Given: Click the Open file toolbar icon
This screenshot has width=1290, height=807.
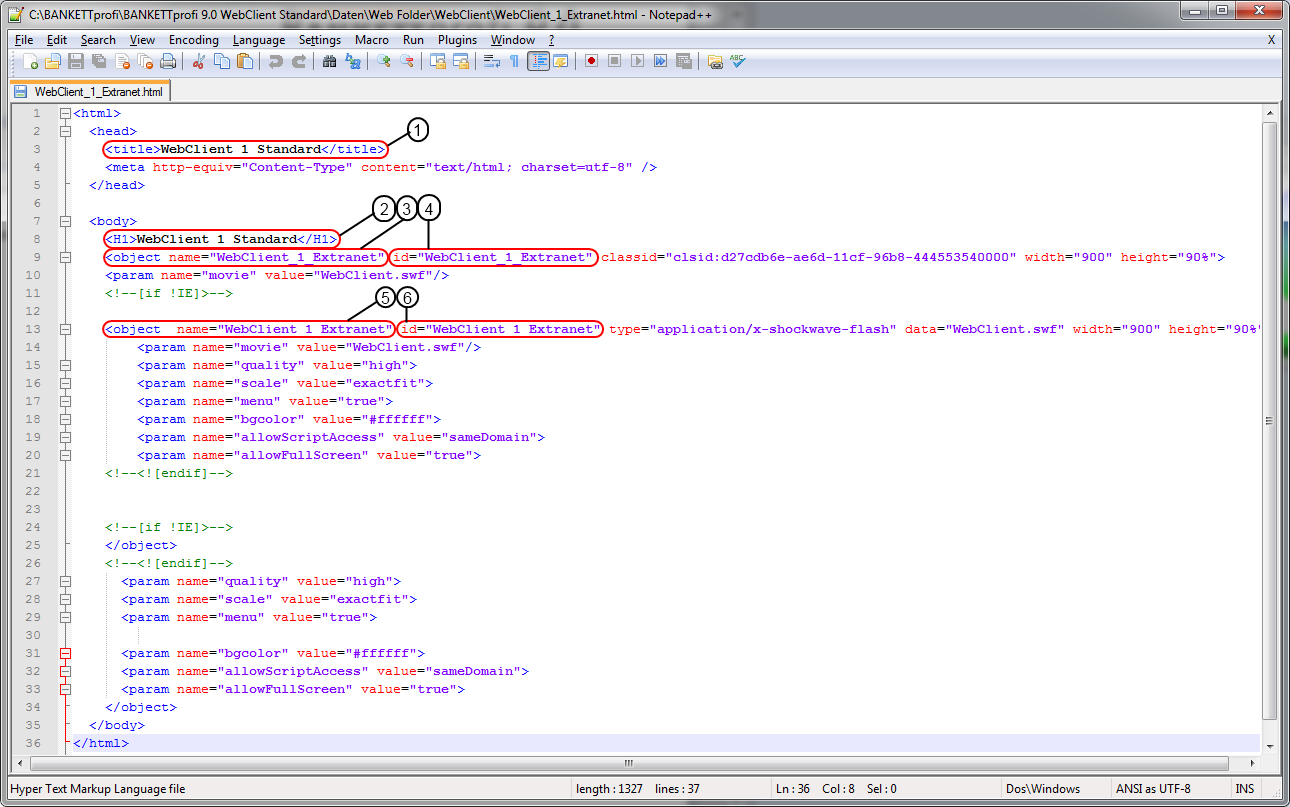Looking at the screenshot, I should click(53, 62).
